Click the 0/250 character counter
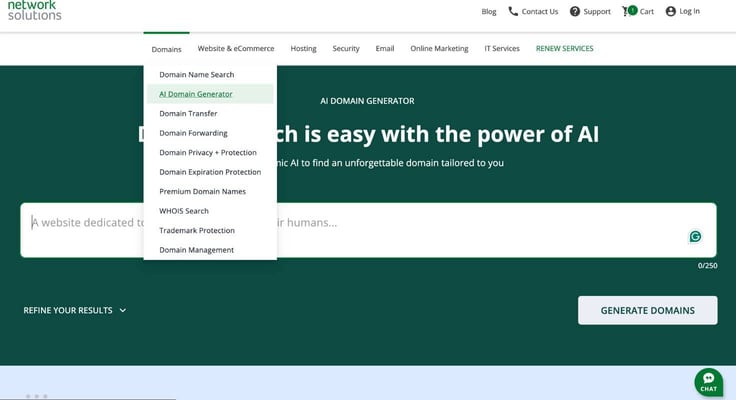736x400 pixels. 707,266
